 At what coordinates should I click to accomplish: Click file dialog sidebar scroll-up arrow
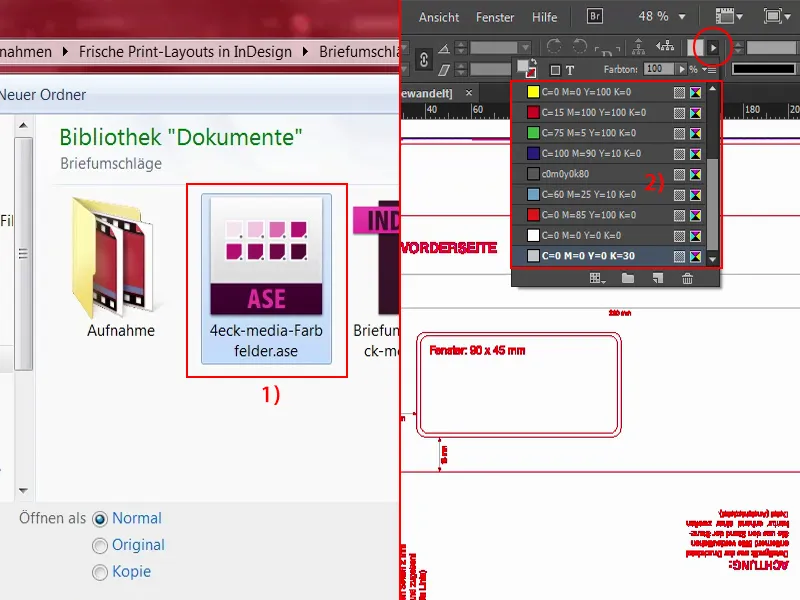[x=23, y=125]
